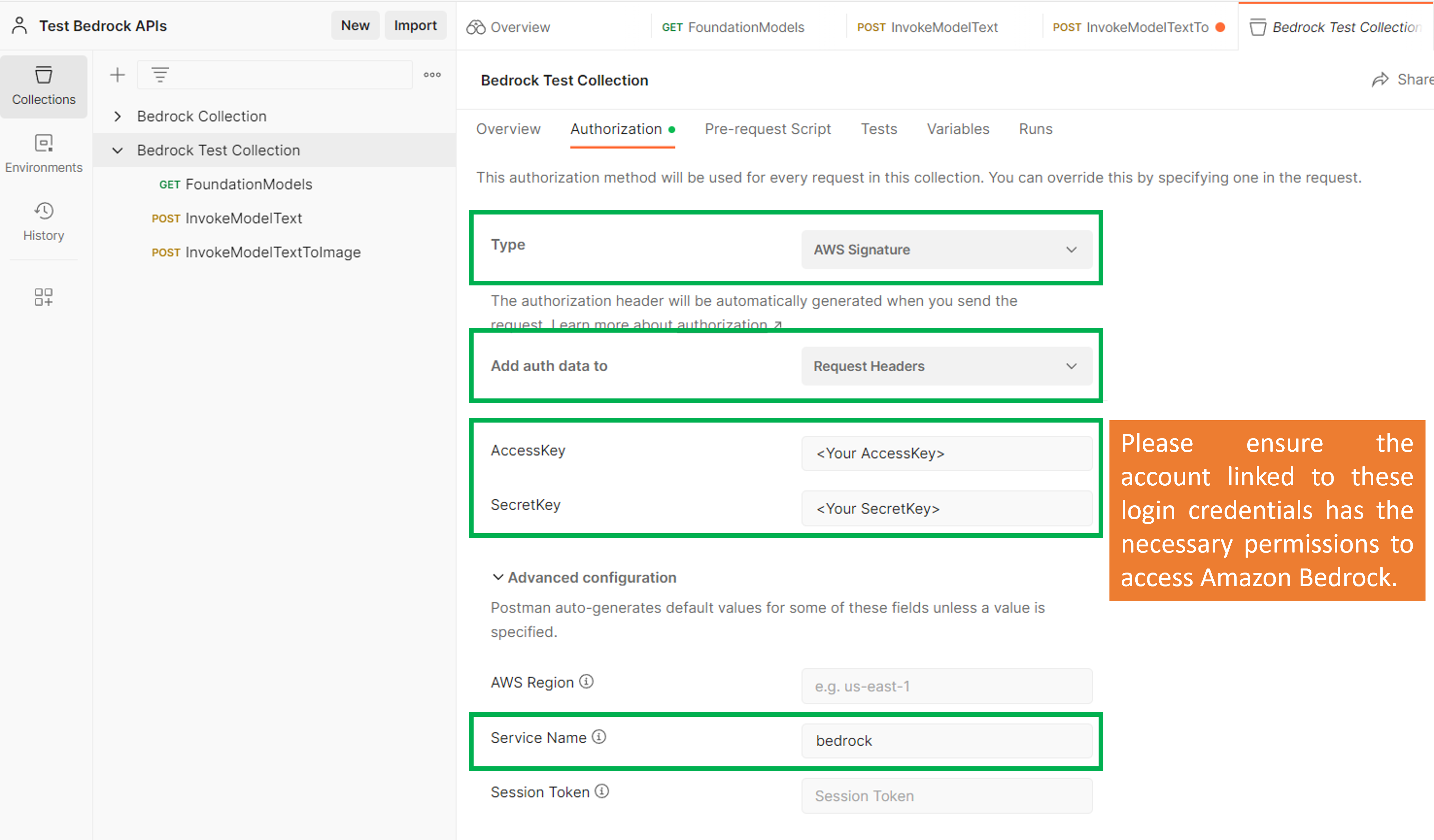1434x840 pixels.
Task: Click the plus icon to create collection
Action: [x=117, y=75]
